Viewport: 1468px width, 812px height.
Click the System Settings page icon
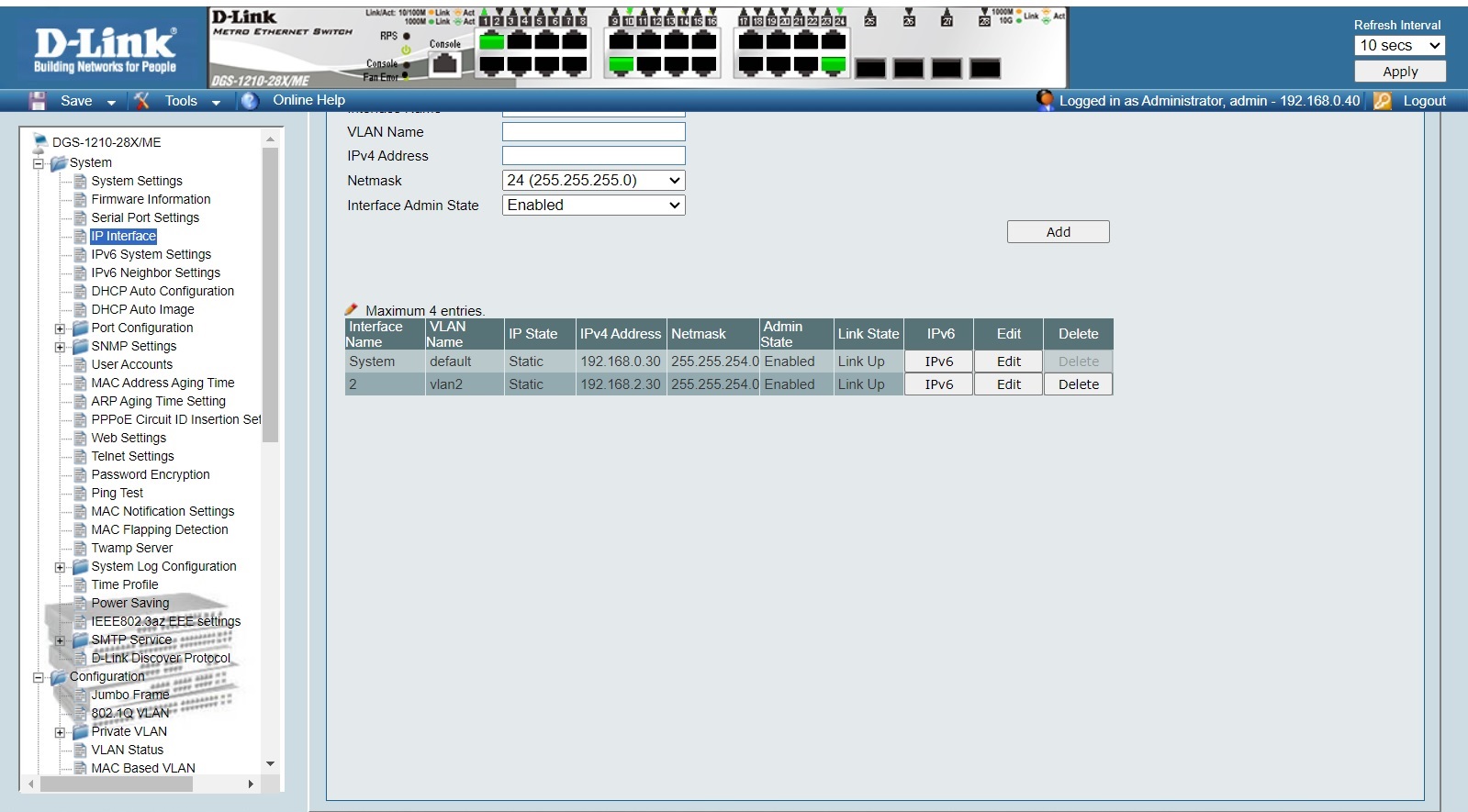coord(80,182)
